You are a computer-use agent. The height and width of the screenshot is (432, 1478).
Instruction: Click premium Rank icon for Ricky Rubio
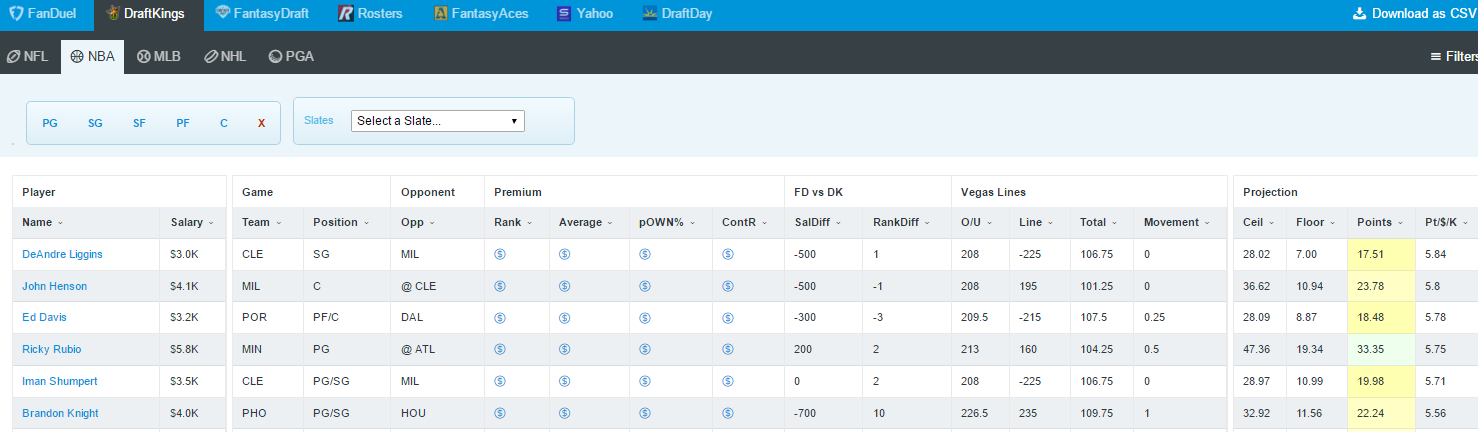pyautogui.click(x=500, y=349)
